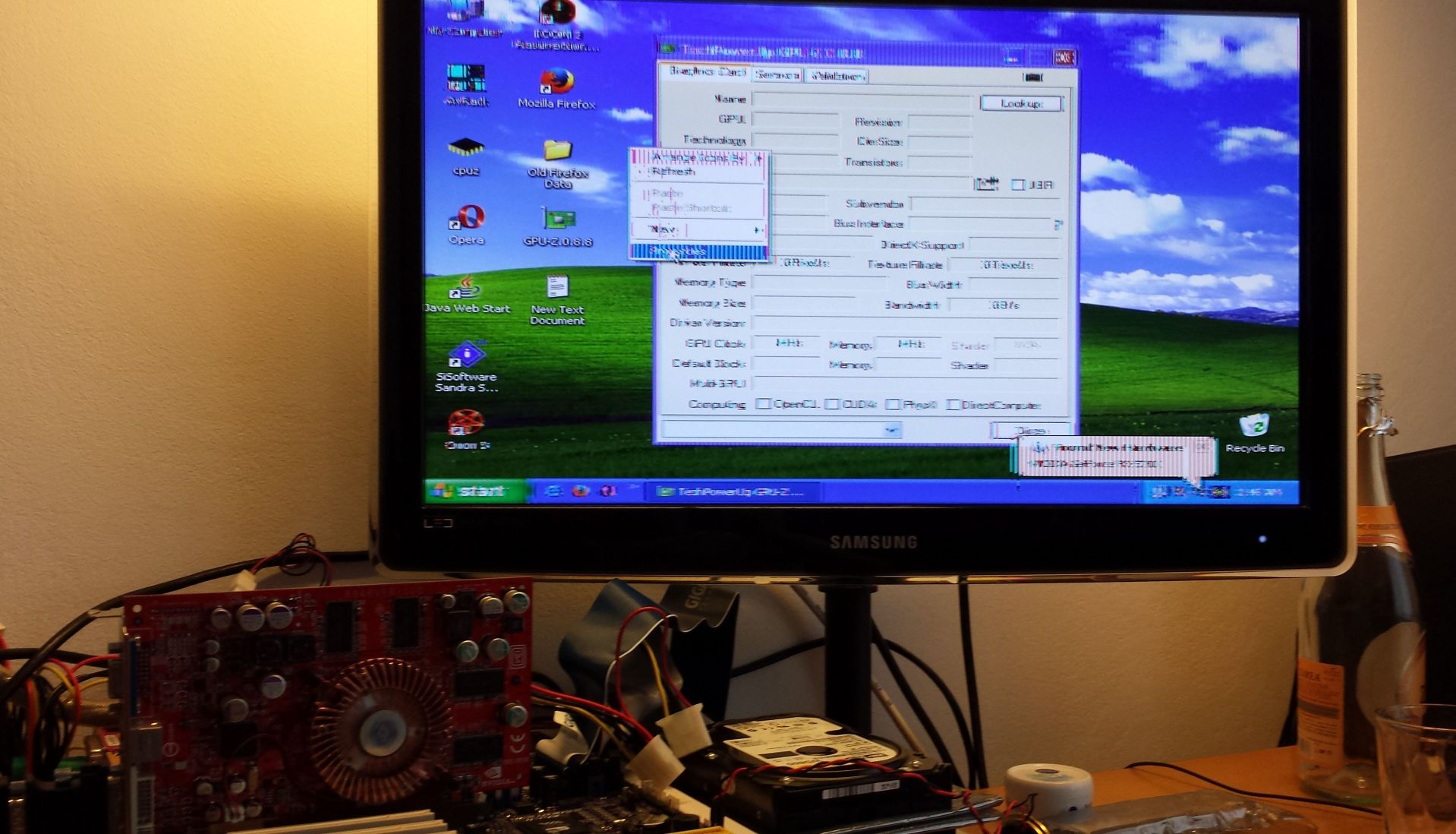Dismiss the Found New Hardware balloon
Image resolution: width=1456 pixels, height=834 pixels.
(x=1202, y=447)
